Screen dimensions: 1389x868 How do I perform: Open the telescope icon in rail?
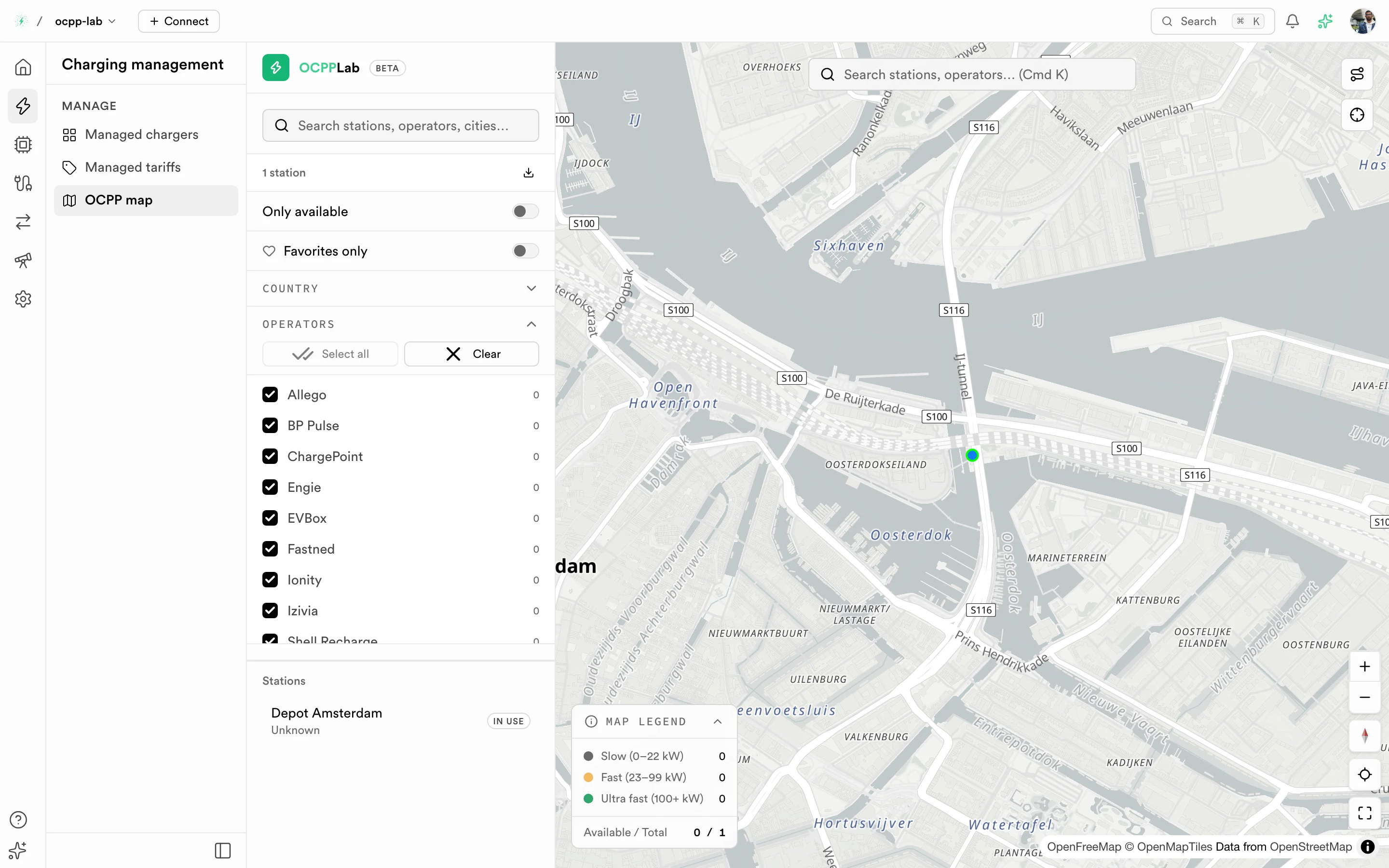23,260
